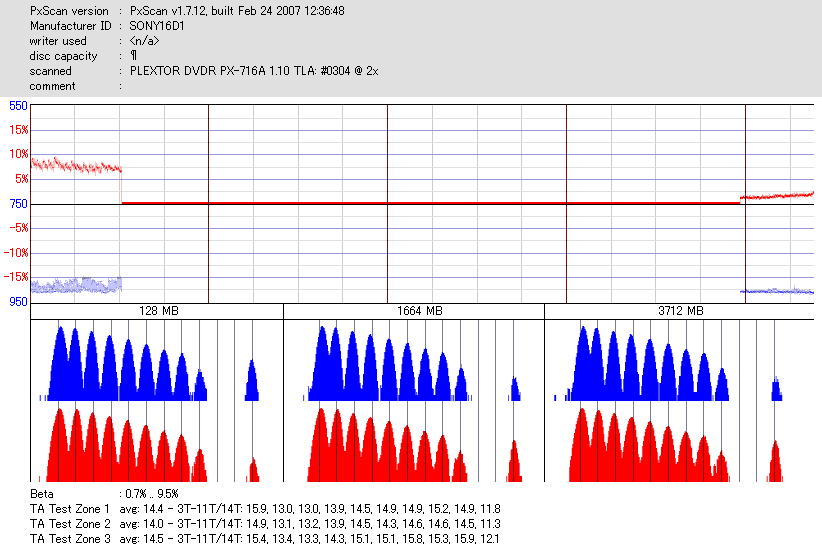Select the TA Test Zone 3 results line
822x551 pixels.
click(265, 539)
